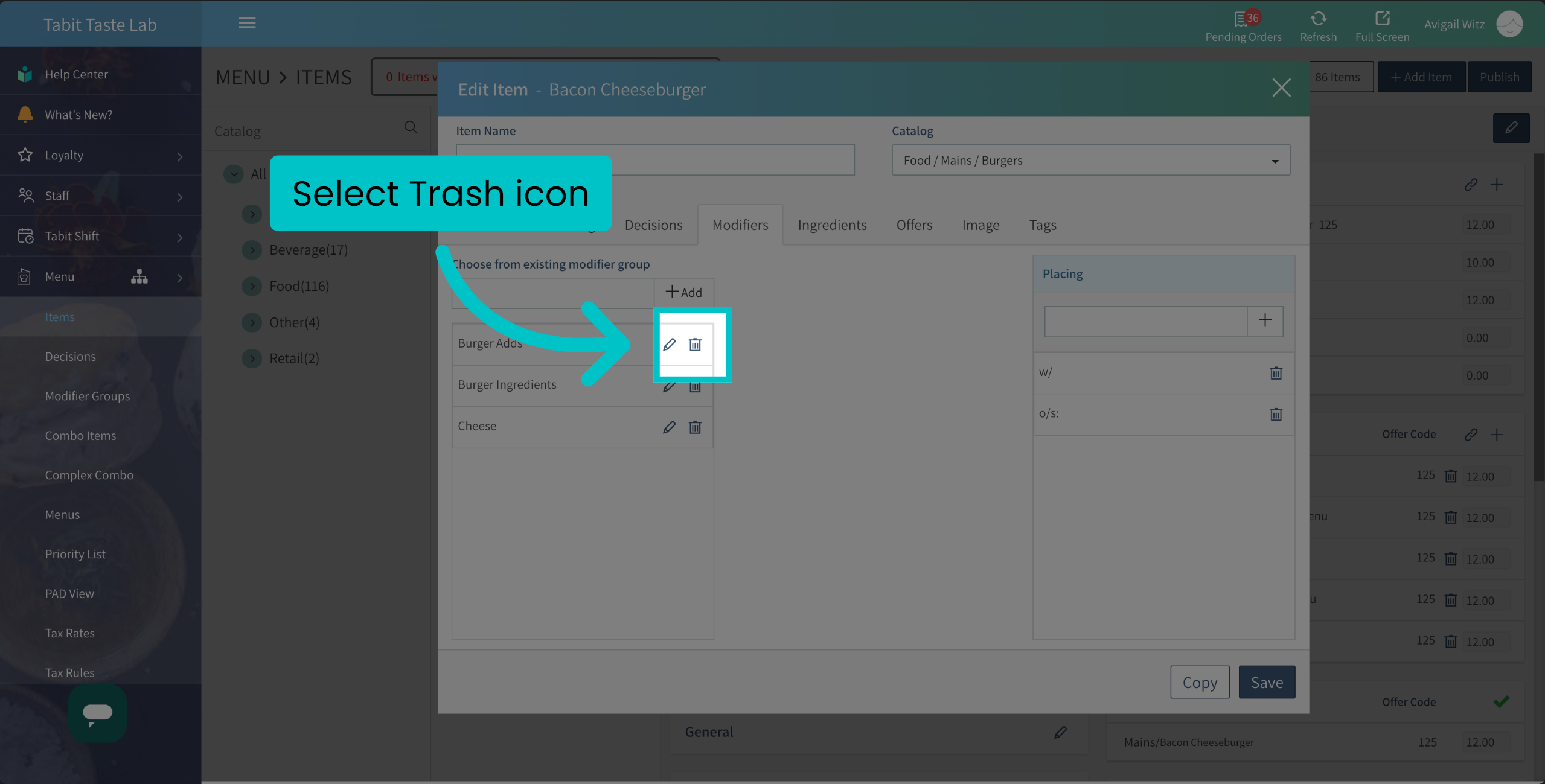The image size is (1545, 784).
Task: Click the Refresh icon
Action: click(1318, 19)
